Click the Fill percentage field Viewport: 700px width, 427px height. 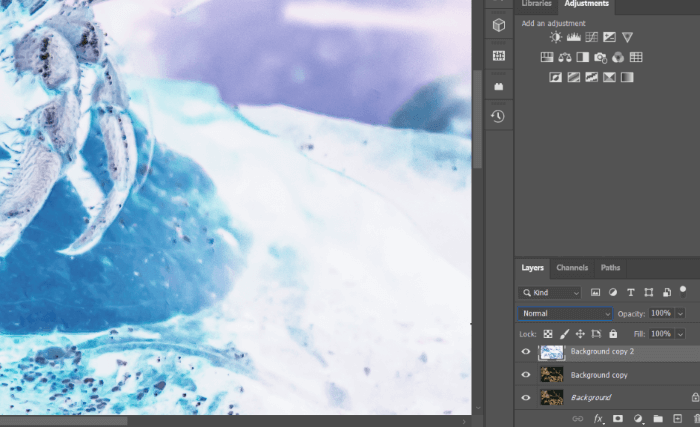click(x=660, y=334)
